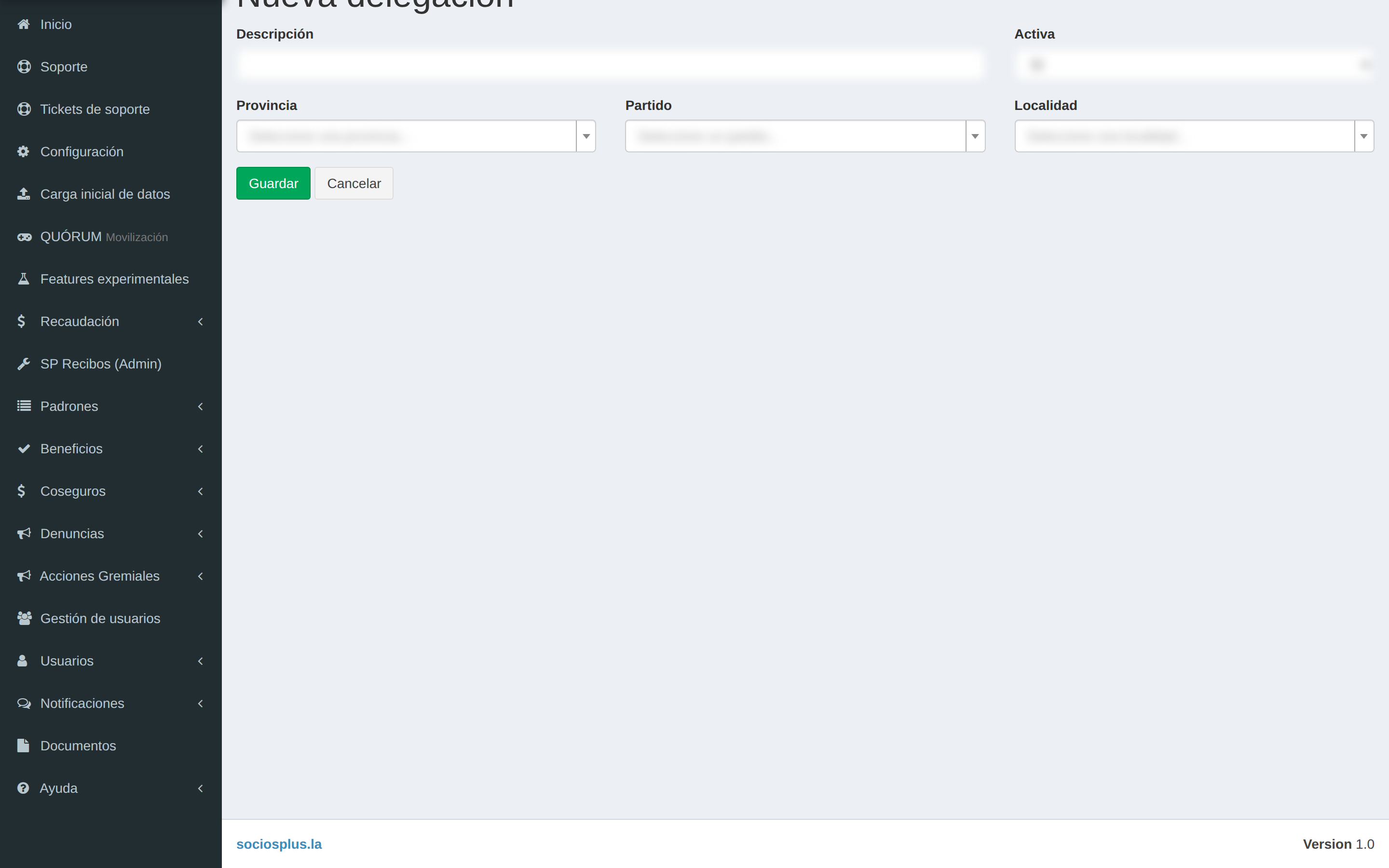The height and width of the screenshot is (868, 1389).
Task: Click the Features experimentales flask icon
Action: pyautogui.click(x=24, y=279)
